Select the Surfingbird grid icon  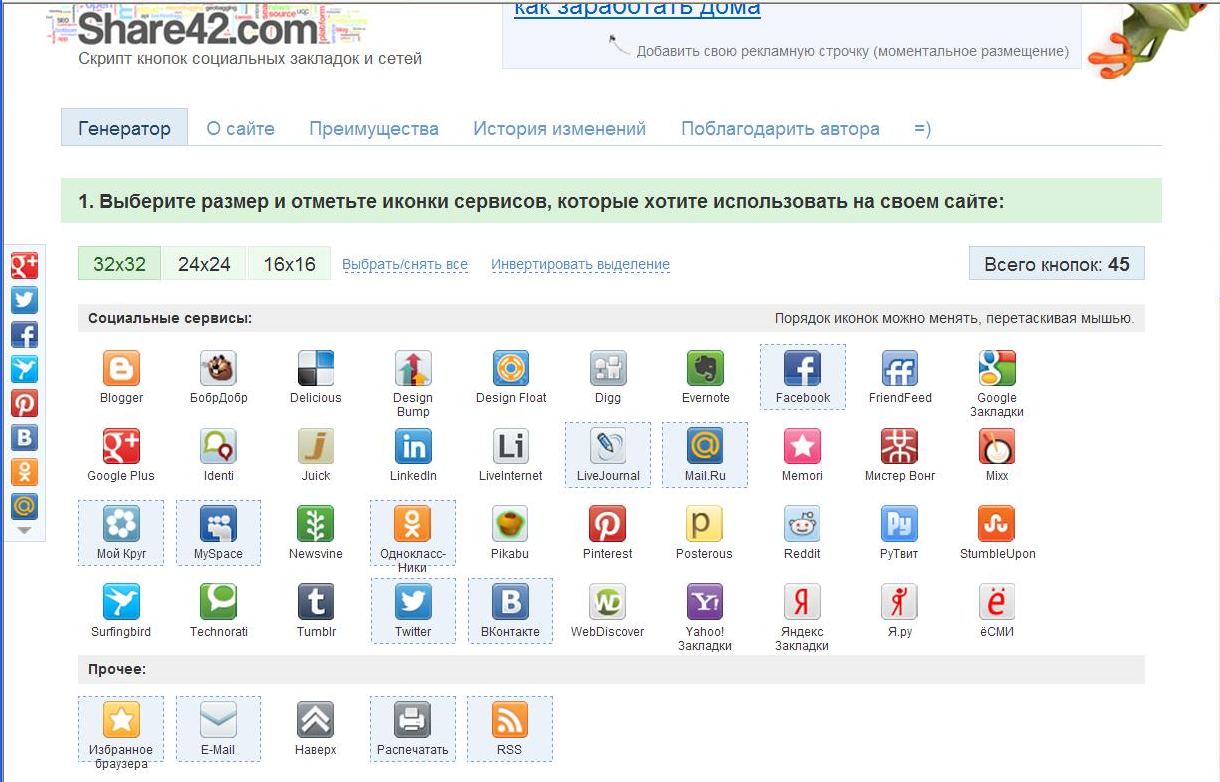[x=121, y=602]
